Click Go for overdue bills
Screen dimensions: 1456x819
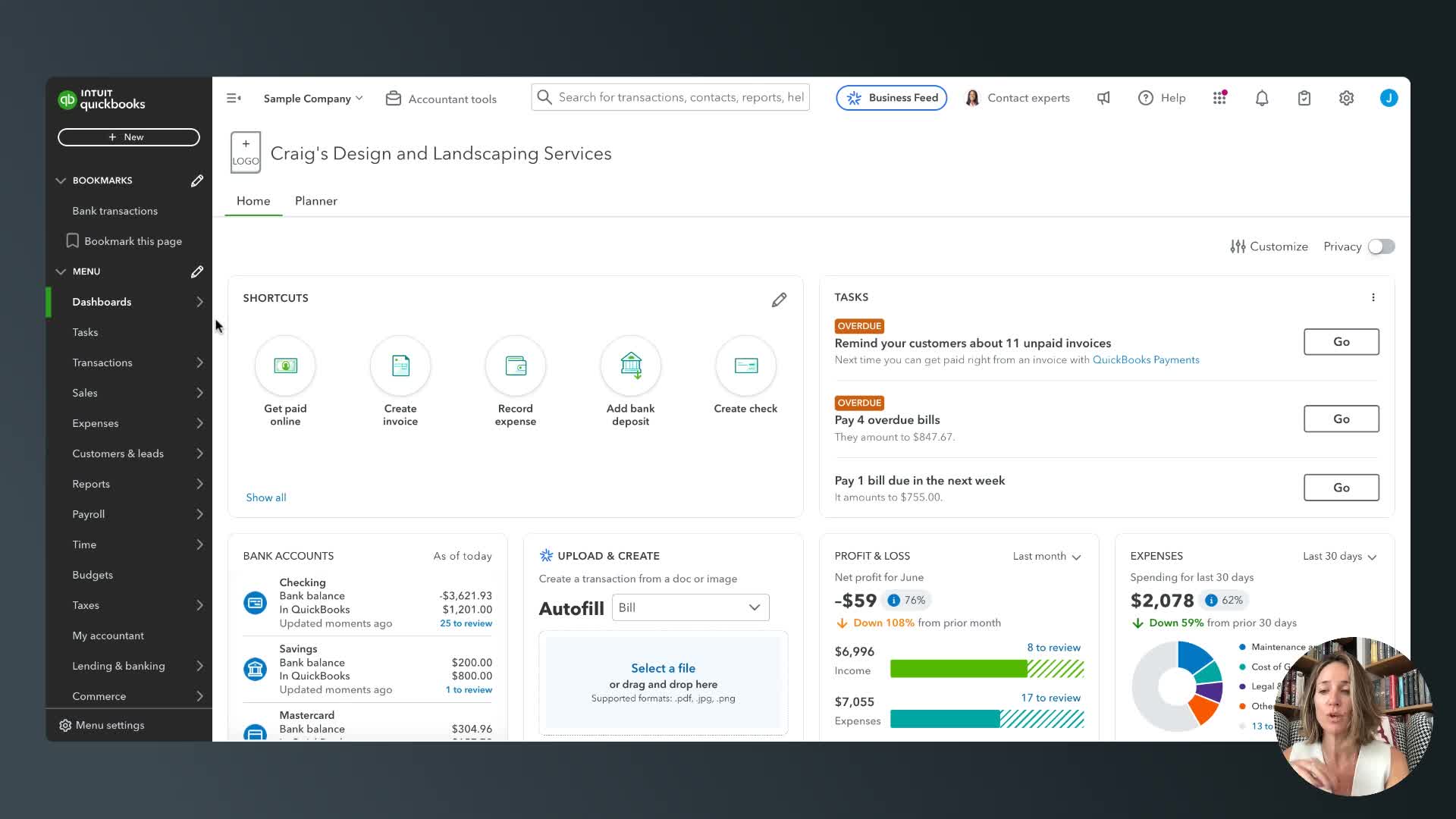1341,419
